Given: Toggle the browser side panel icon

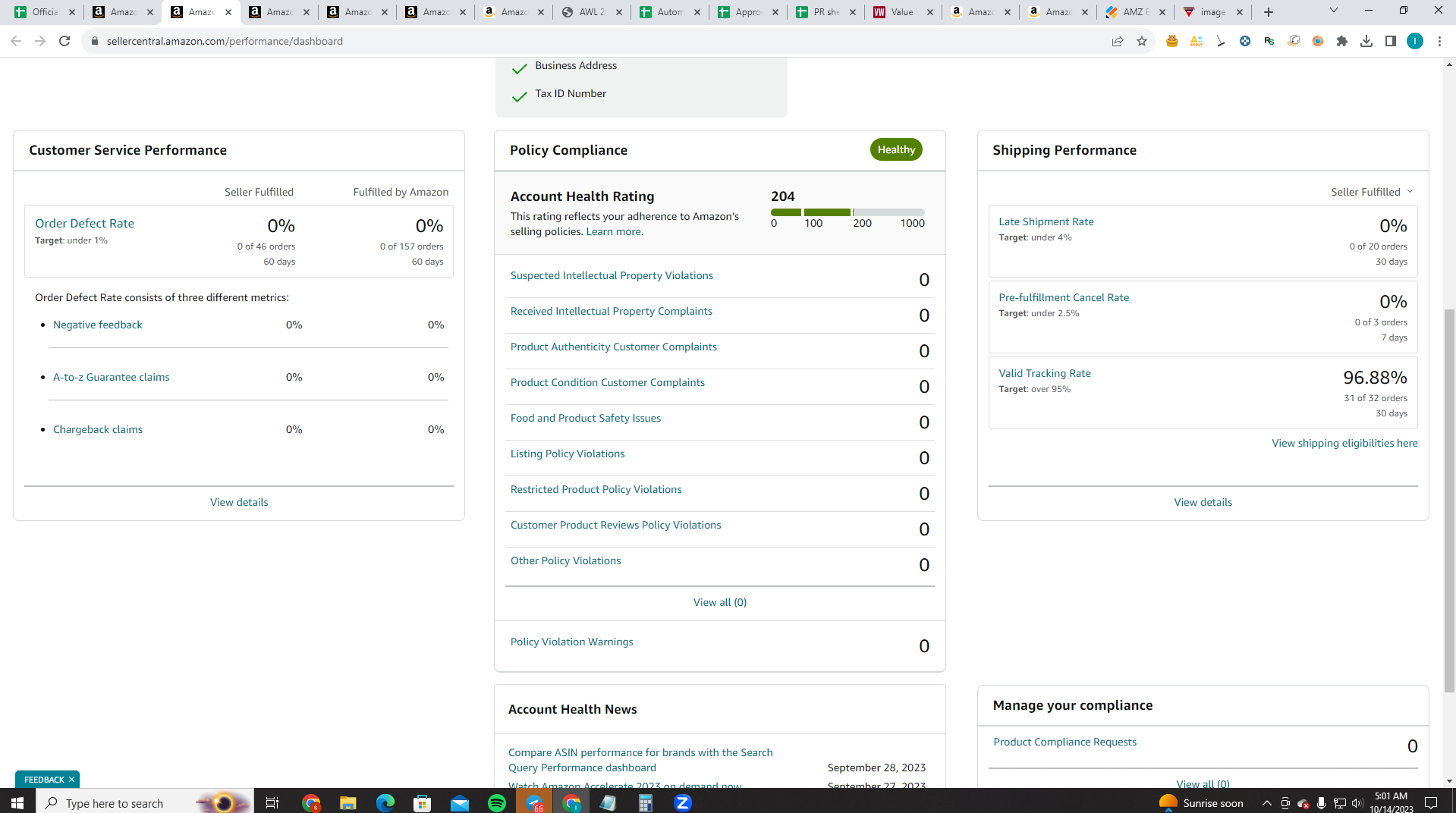Looking at the screenshot, I should tap(1391, 41).
